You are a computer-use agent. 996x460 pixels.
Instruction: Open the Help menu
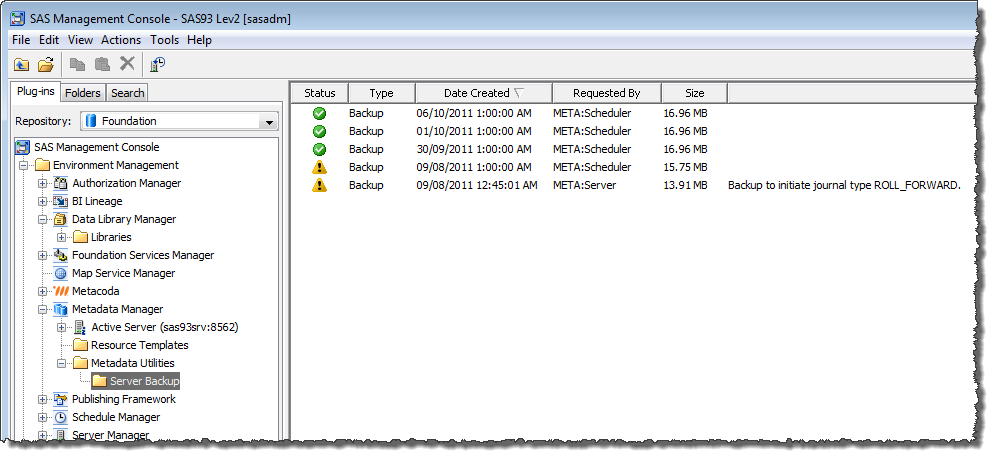(199, 40)
